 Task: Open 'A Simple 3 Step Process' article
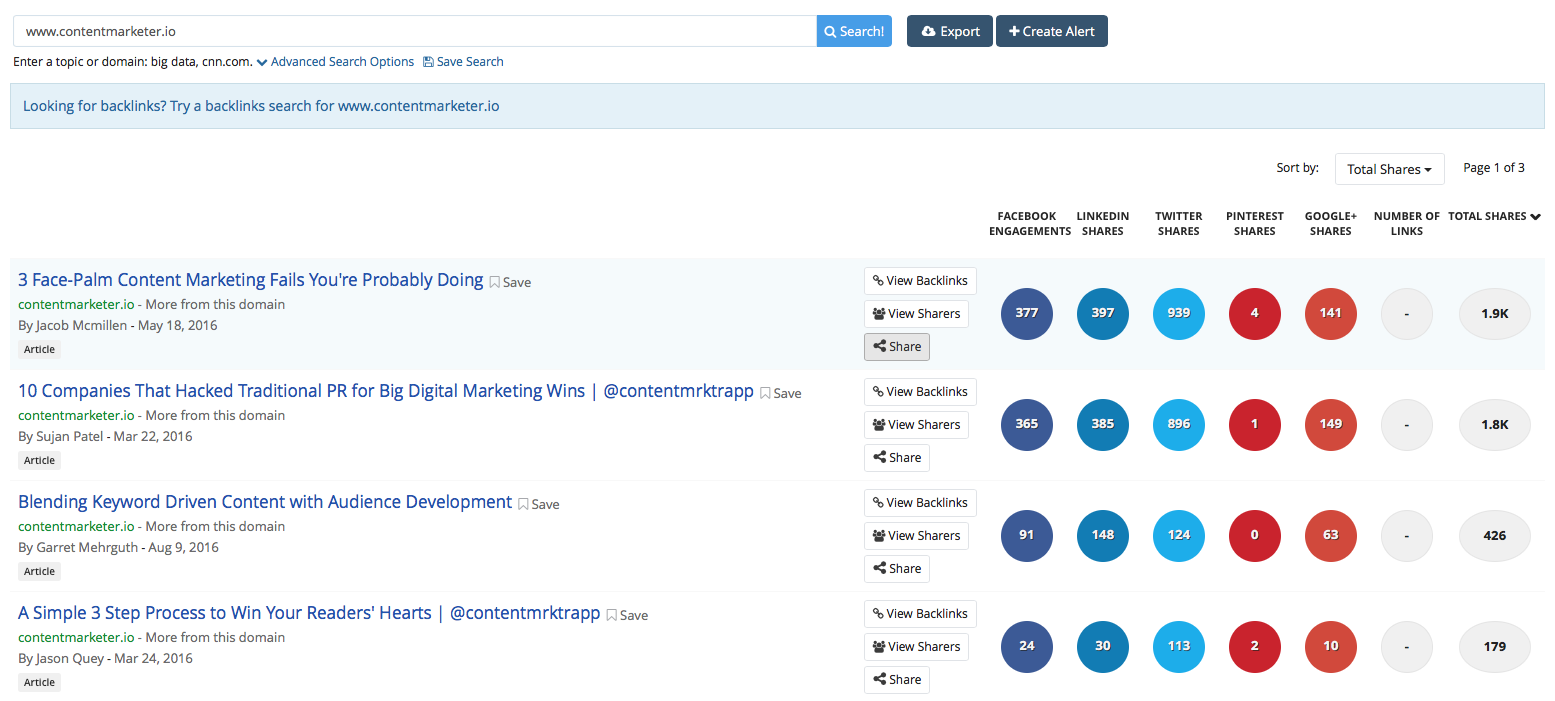309,613
